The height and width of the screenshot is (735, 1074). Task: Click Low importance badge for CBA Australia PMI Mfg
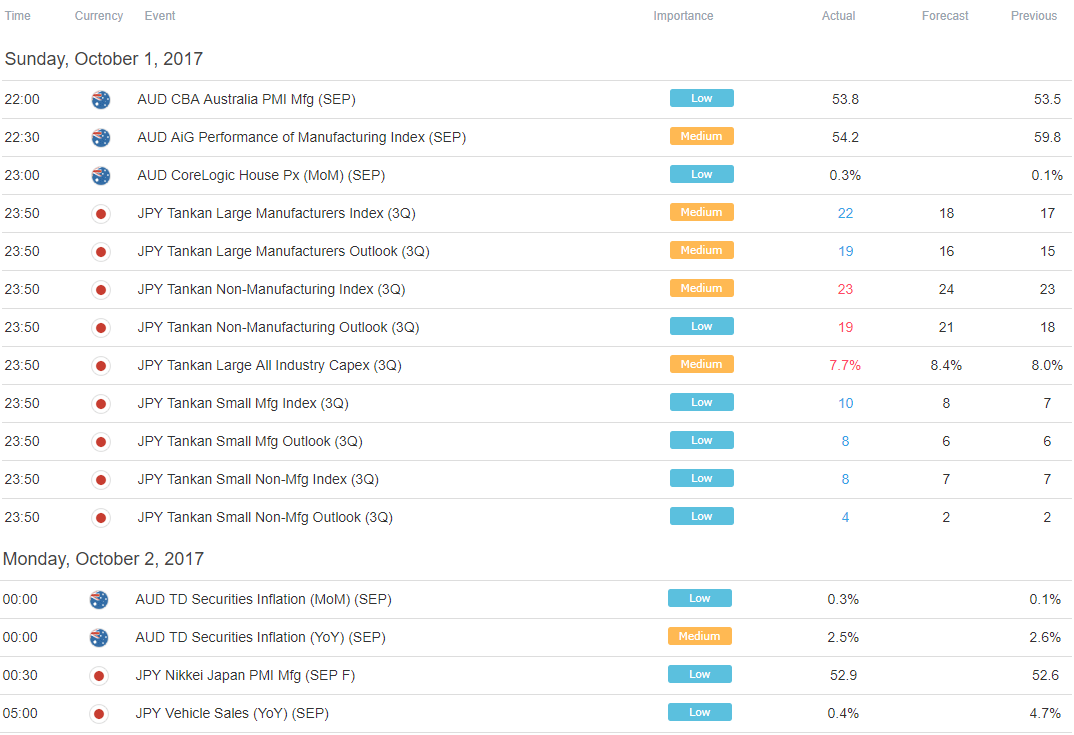pyautogui.click(x=701, y=98)
